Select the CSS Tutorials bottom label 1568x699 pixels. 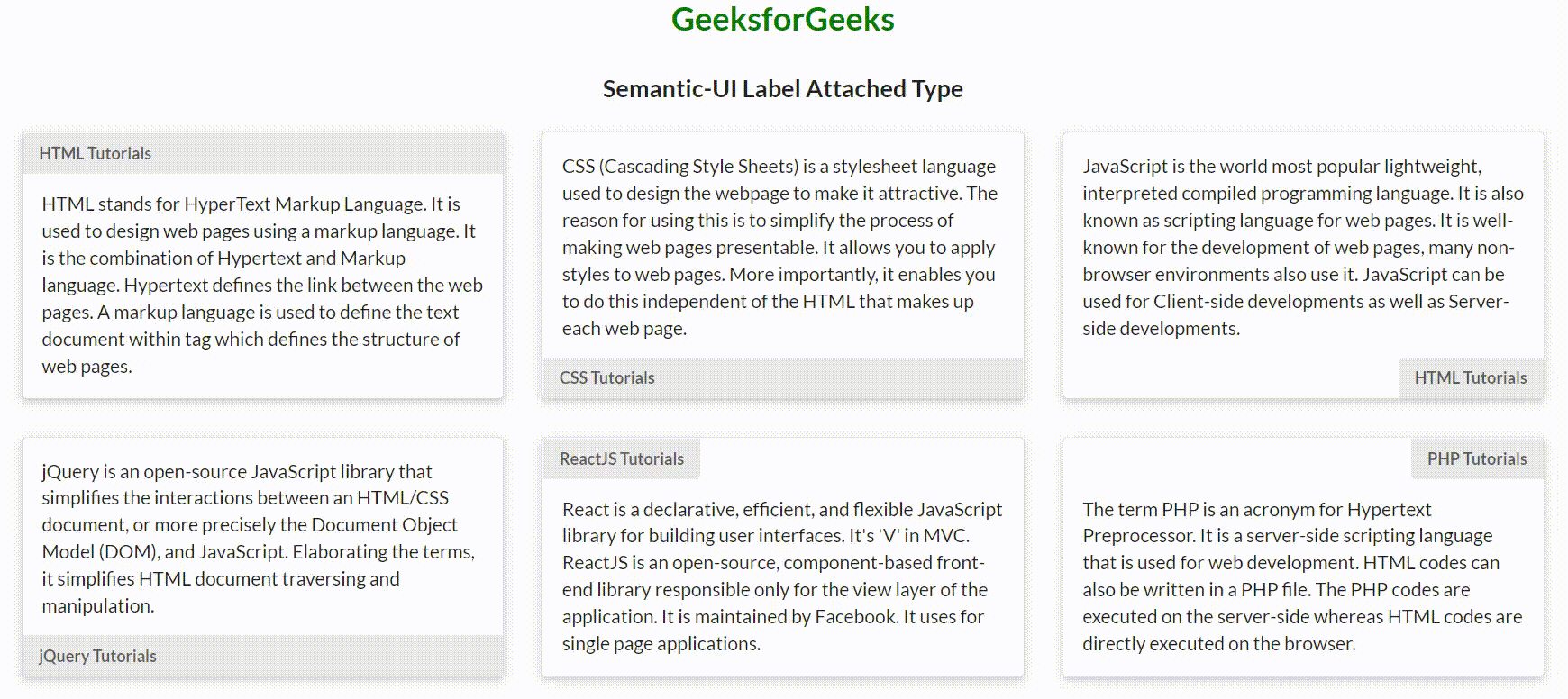click(x=606, y=377)
